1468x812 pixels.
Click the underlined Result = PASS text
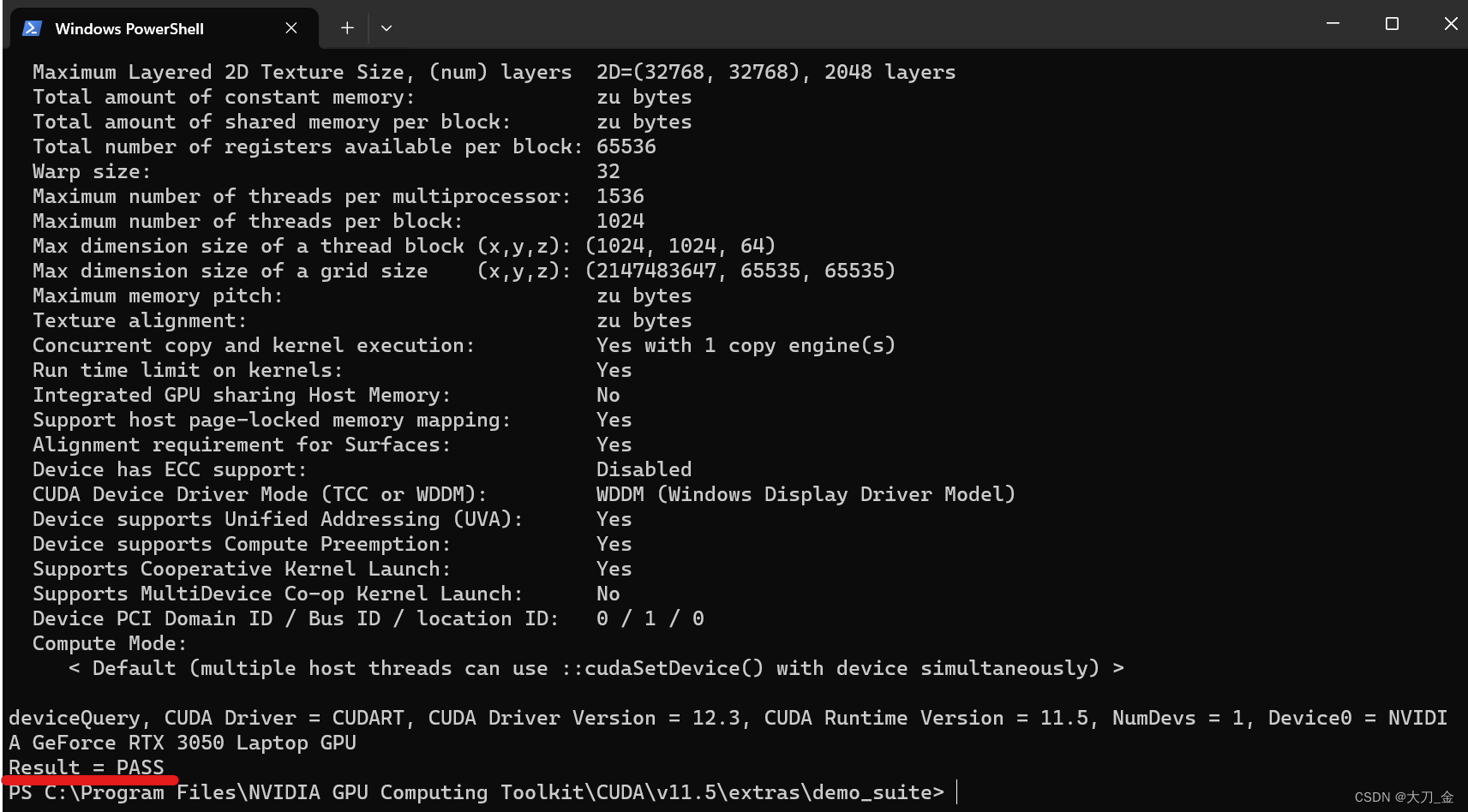(84, 767)
